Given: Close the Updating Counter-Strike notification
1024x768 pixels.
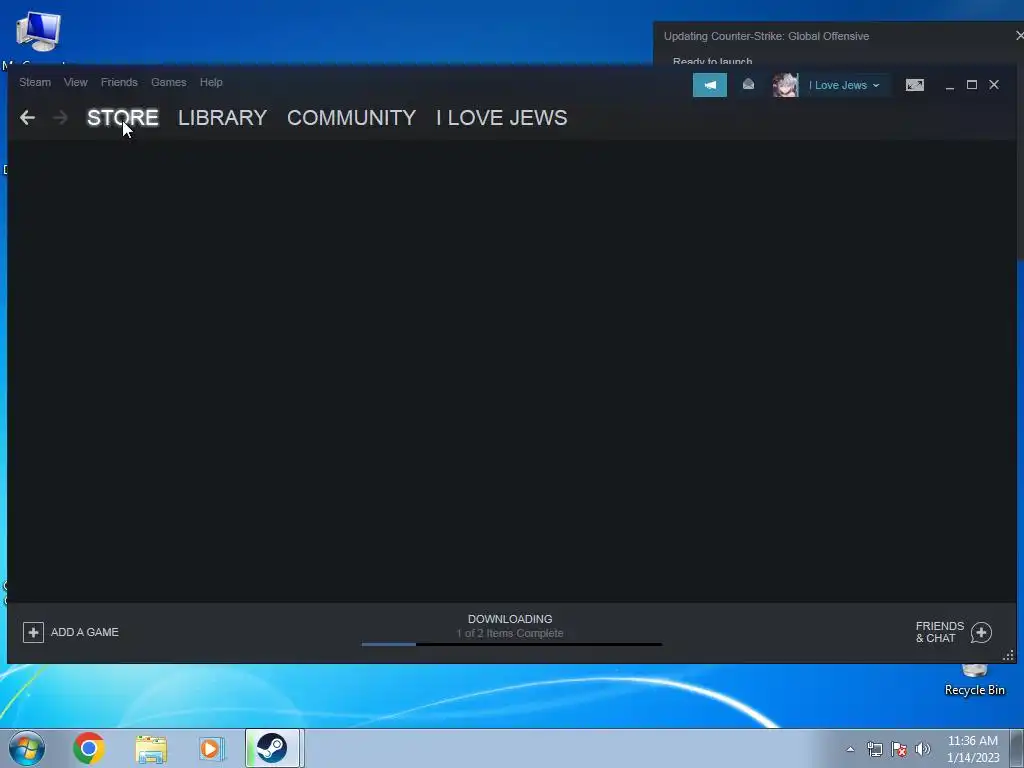Looking at the screenshot, I should [x=1019, y=35].
